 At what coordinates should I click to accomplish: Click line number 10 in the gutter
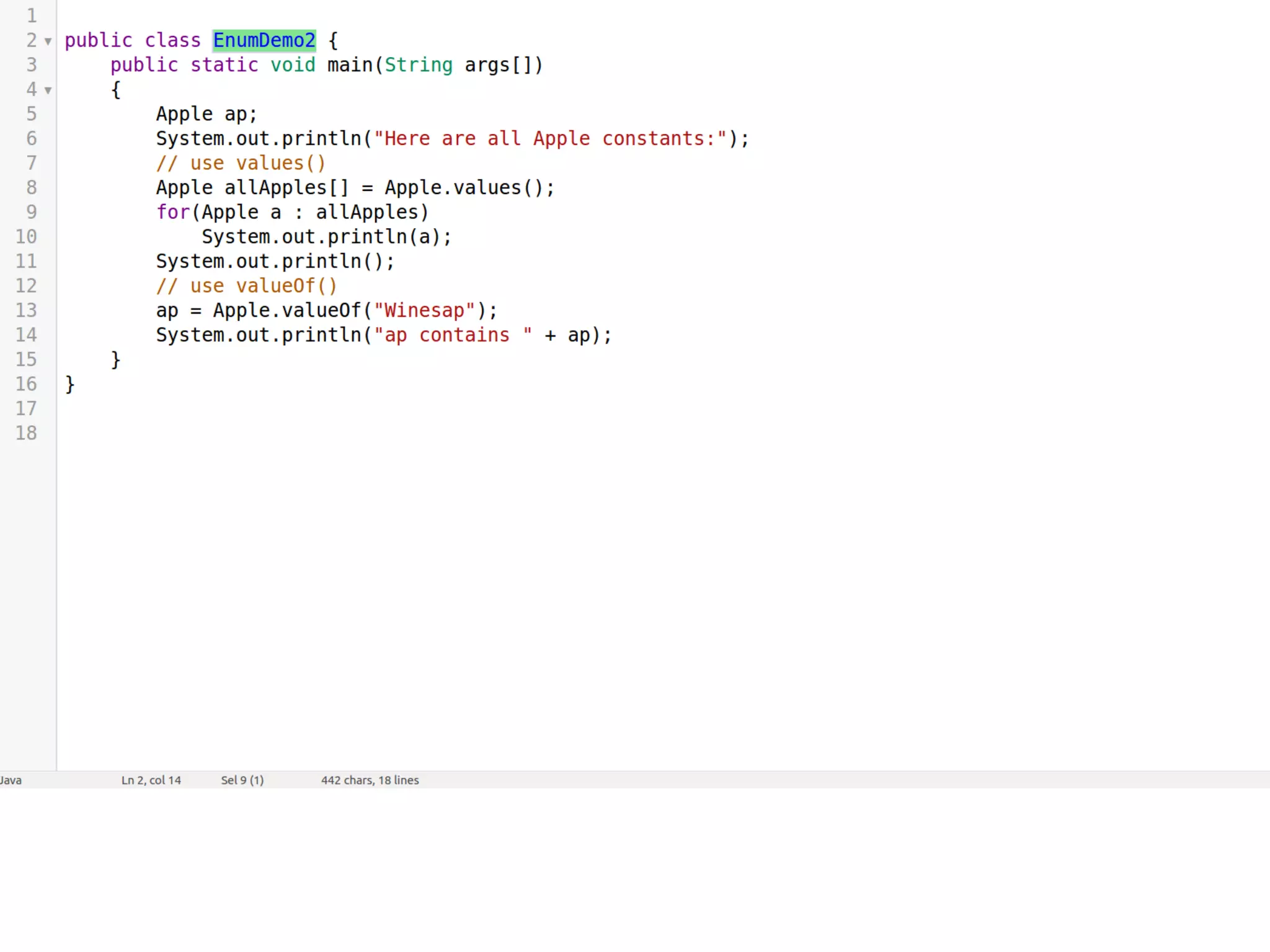(26, 237)
